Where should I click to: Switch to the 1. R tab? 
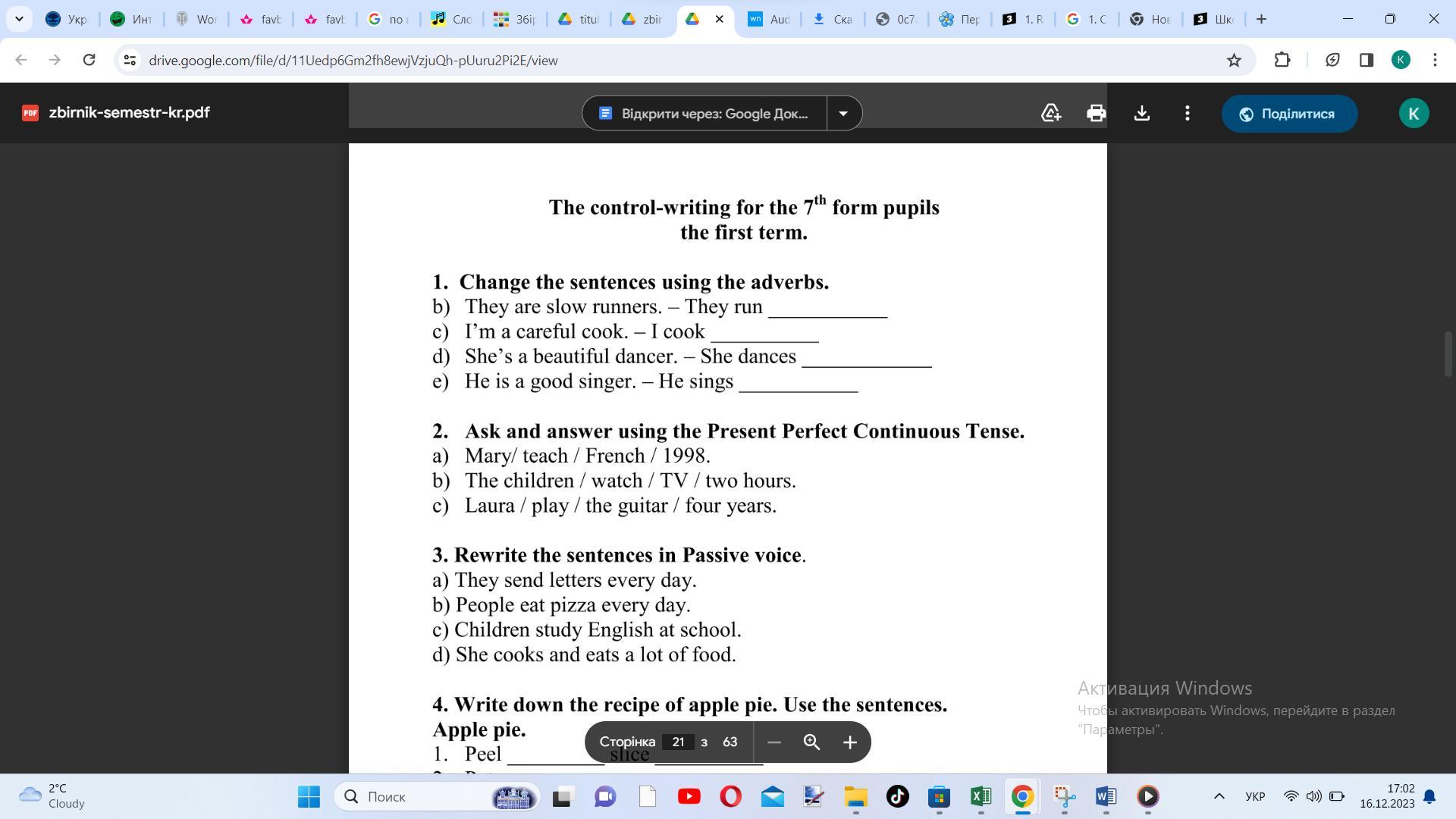click(x=1024, y=19)
